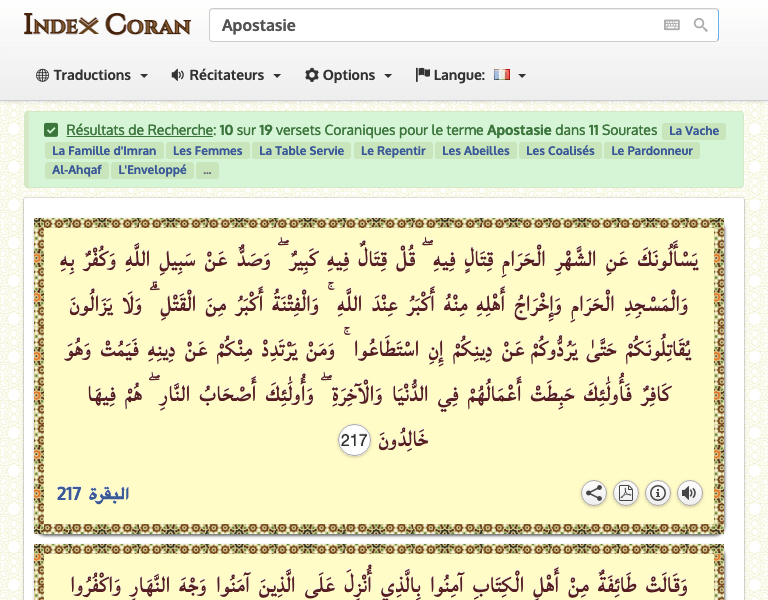
Task: Expand the Récitateurs dropdown menu
Action: click(226, 75)
